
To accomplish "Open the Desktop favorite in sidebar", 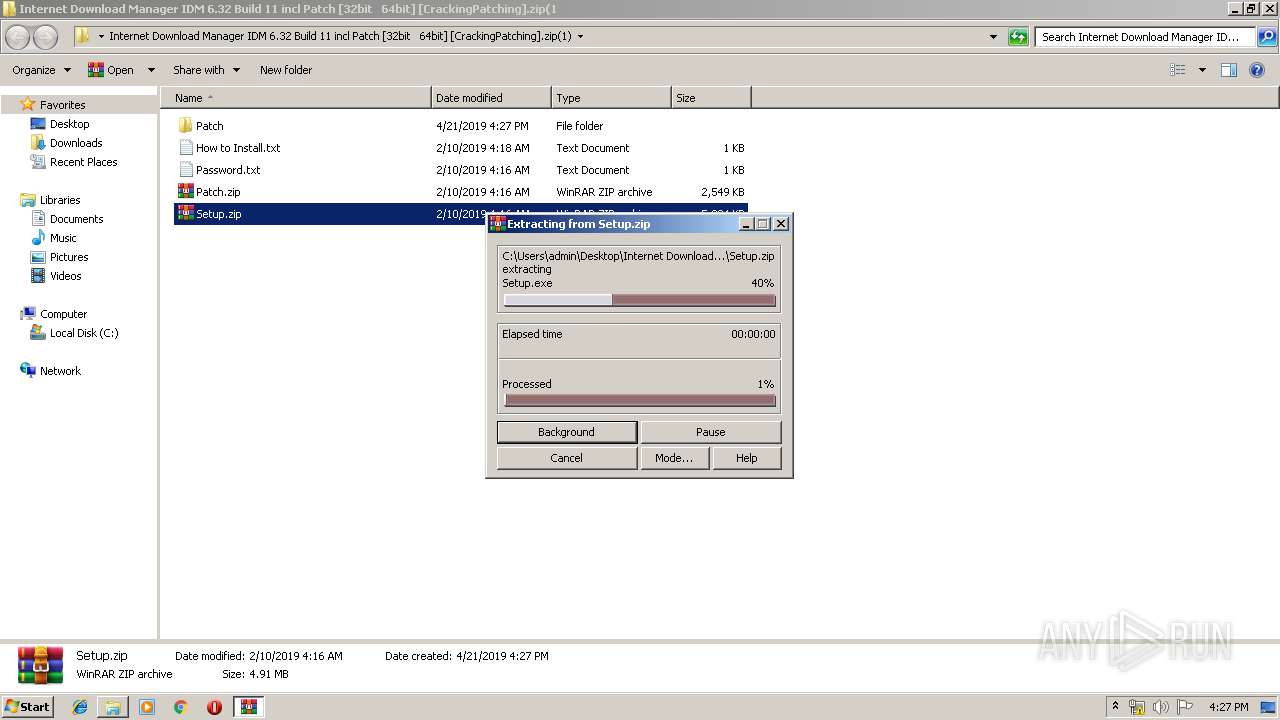I will click(x=69, y=124).
